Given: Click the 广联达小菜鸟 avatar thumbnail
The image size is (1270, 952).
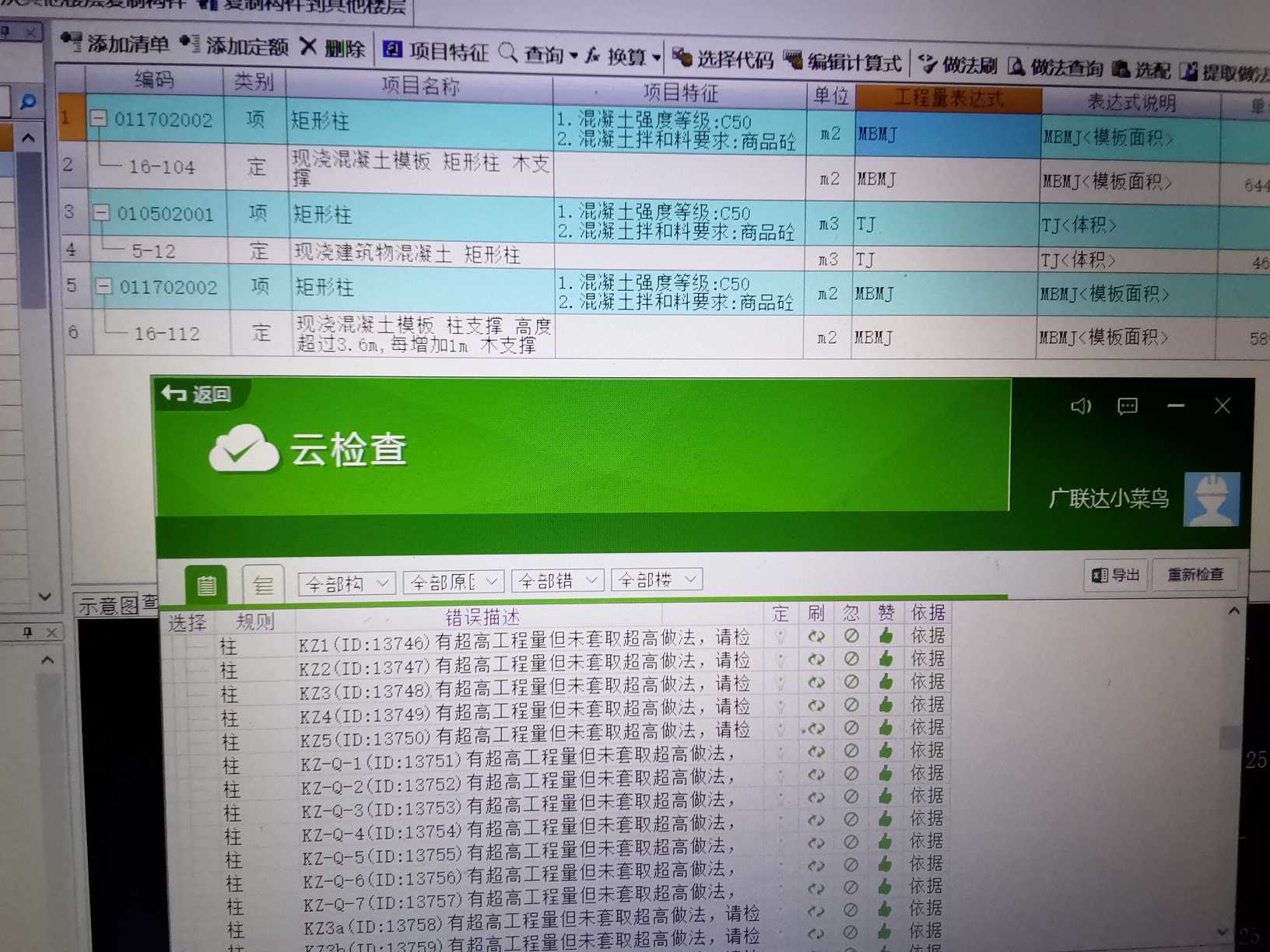Looking at the screenshot, I should 1211,499.
